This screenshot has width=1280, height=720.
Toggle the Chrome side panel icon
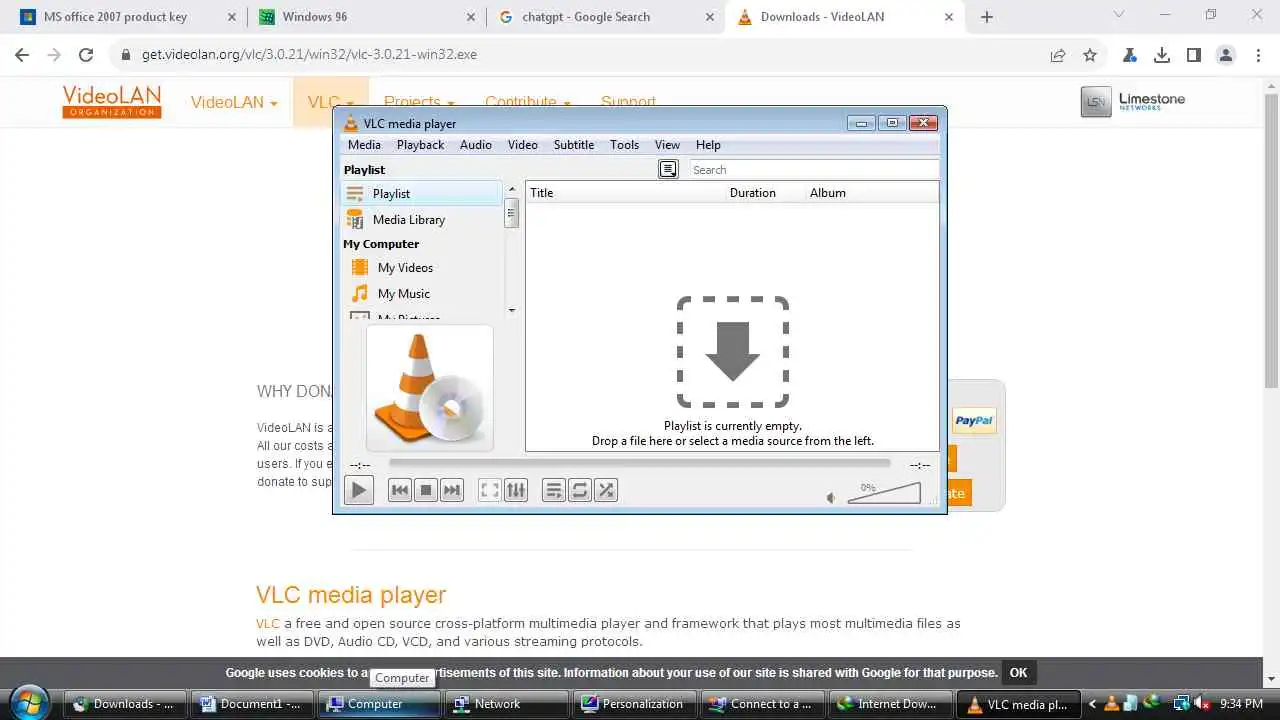click(x=1194, y=55)
